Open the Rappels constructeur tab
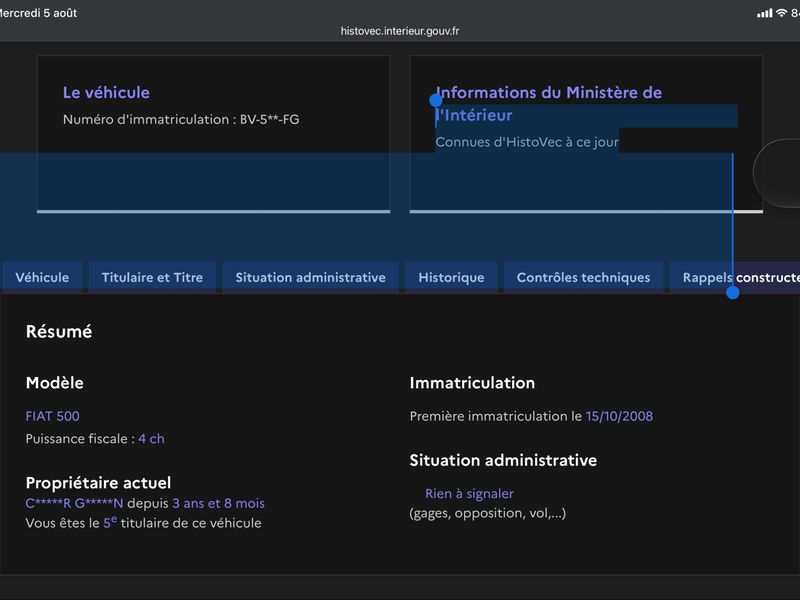Viewport: 800px width, 600px height. coord(735,278)
